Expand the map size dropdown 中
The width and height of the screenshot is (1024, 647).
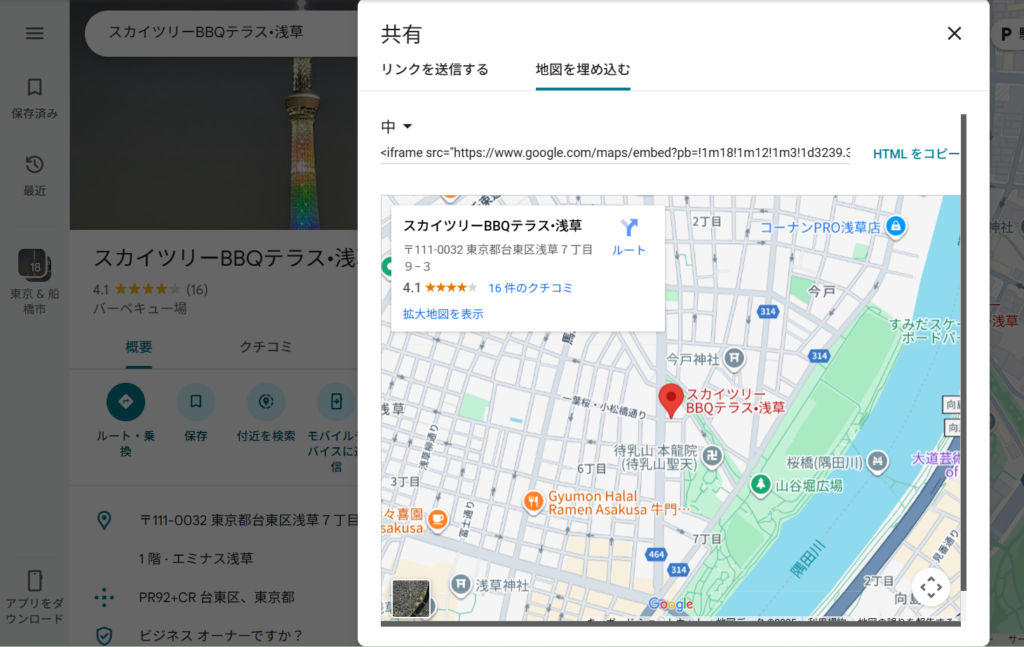tap(397, 127)
